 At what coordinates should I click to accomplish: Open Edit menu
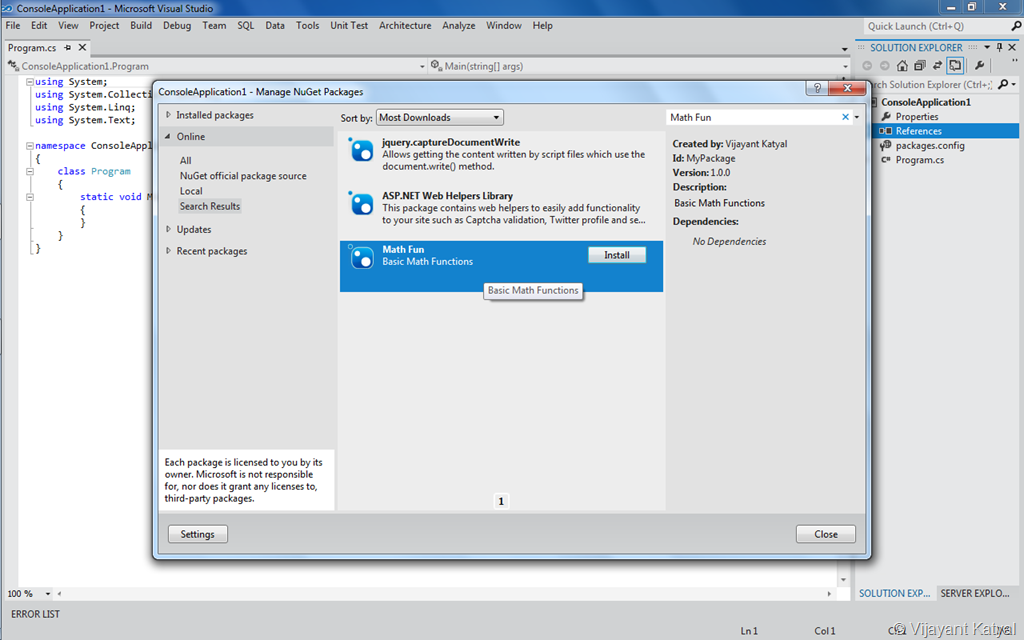39,25
